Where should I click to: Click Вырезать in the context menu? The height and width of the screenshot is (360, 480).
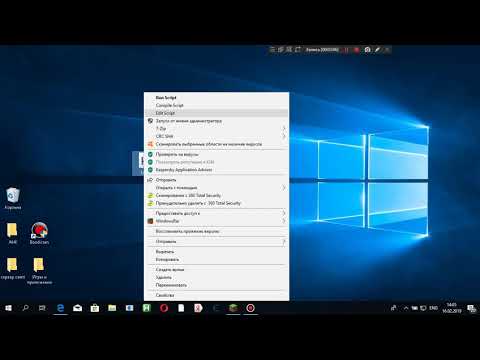coord(165,252)
